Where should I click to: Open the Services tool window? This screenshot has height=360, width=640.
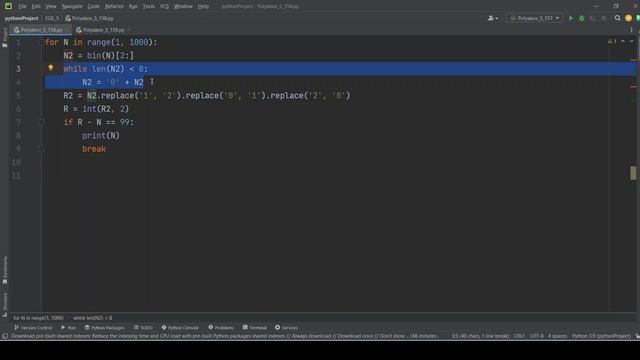click(x=286, y=328)
